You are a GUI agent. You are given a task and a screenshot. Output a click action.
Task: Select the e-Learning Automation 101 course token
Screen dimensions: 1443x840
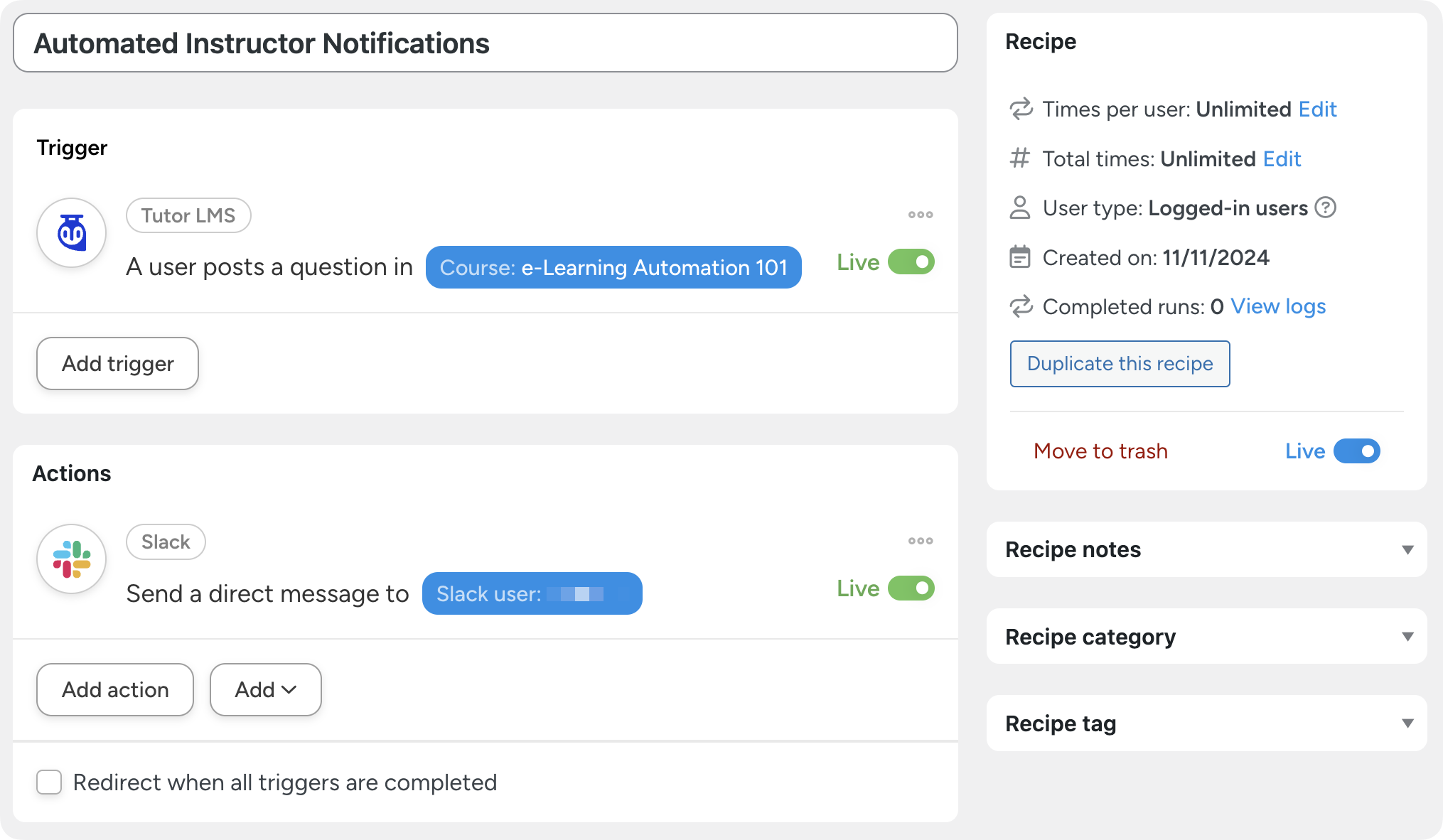[x=613, y=267]
